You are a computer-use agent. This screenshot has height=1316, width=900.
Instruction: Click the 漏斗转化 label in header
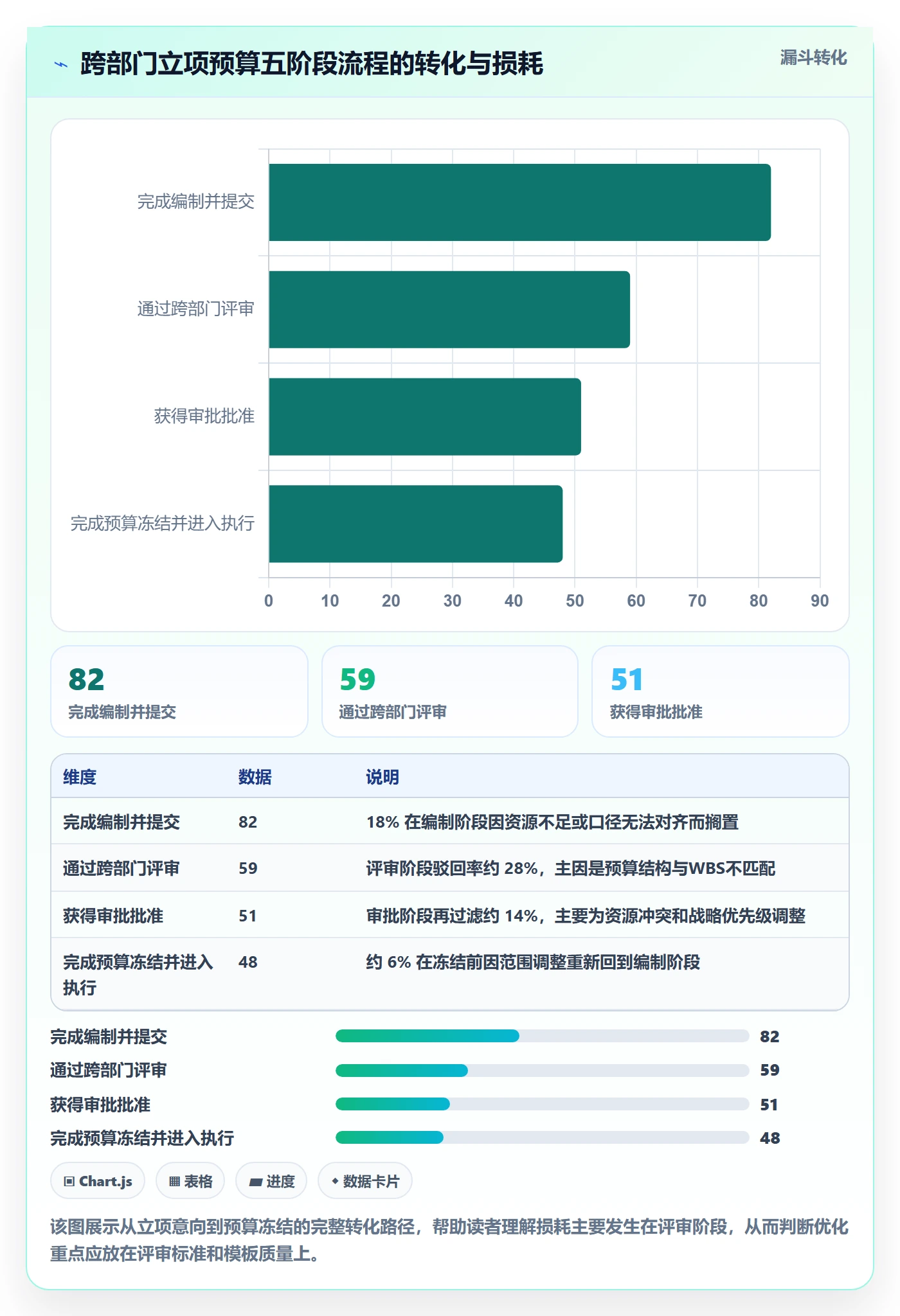click(813, 58)
